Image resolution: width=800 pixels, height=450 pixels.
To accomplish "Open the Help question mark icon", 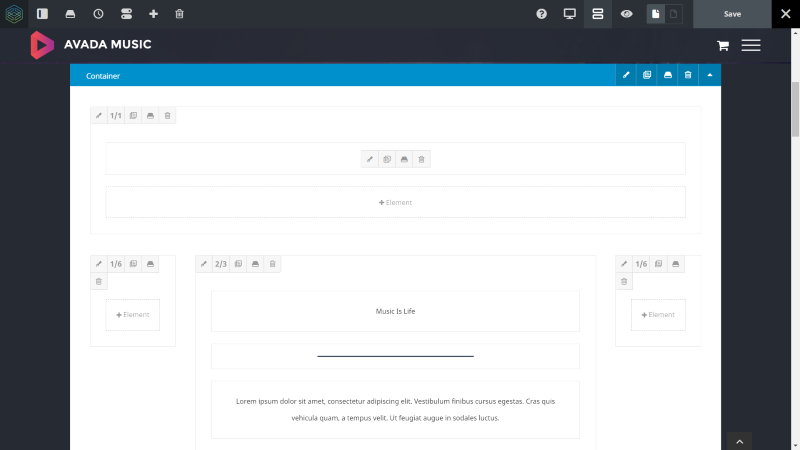I will (x=541, y=14).
